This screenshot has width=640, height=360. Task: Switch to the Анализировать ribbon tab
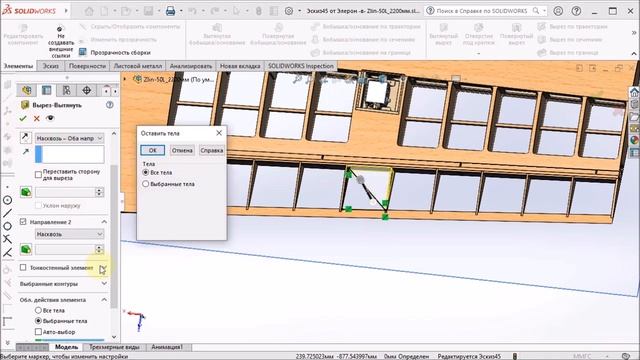pos(191,66)
